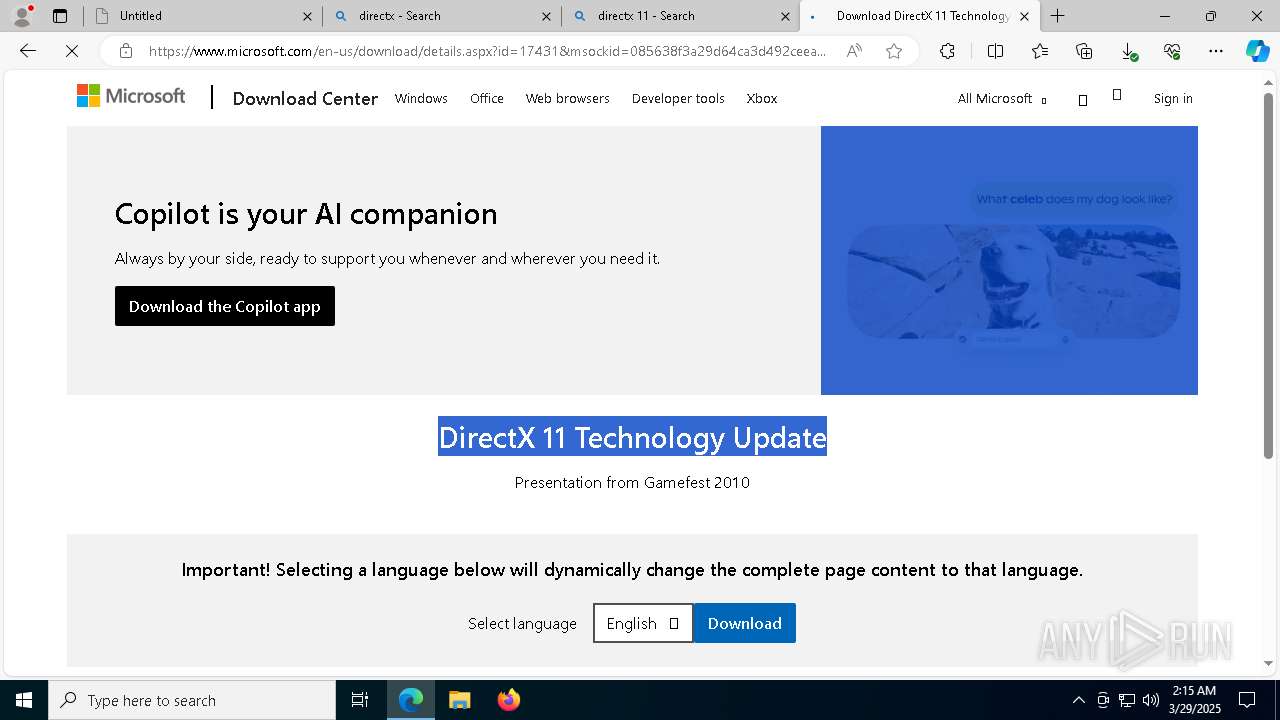Open a new tab with plus button
The image size is (1280, 720).
1057,16
